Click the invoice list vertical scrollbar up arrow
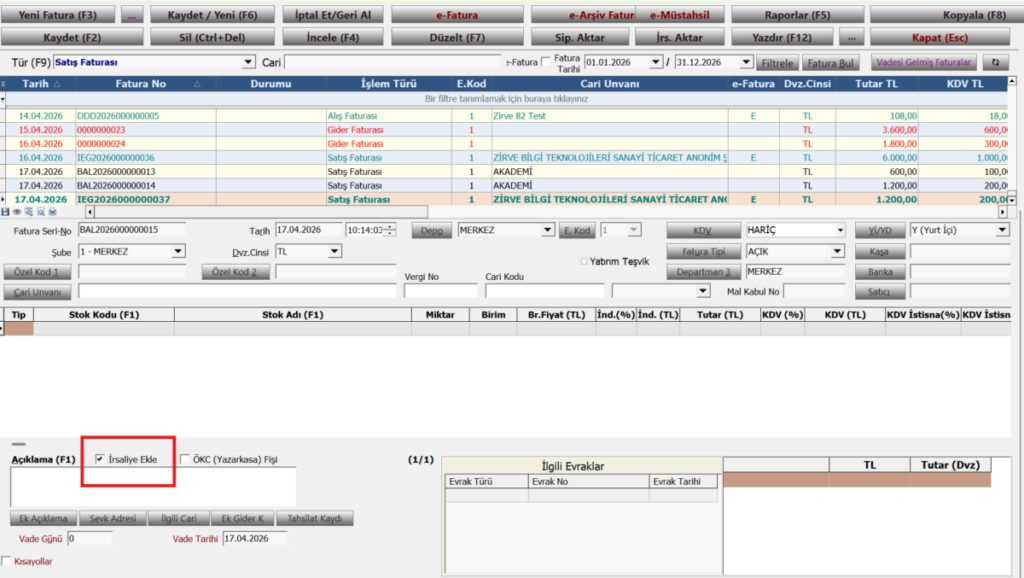 (x=1012, y=81)
